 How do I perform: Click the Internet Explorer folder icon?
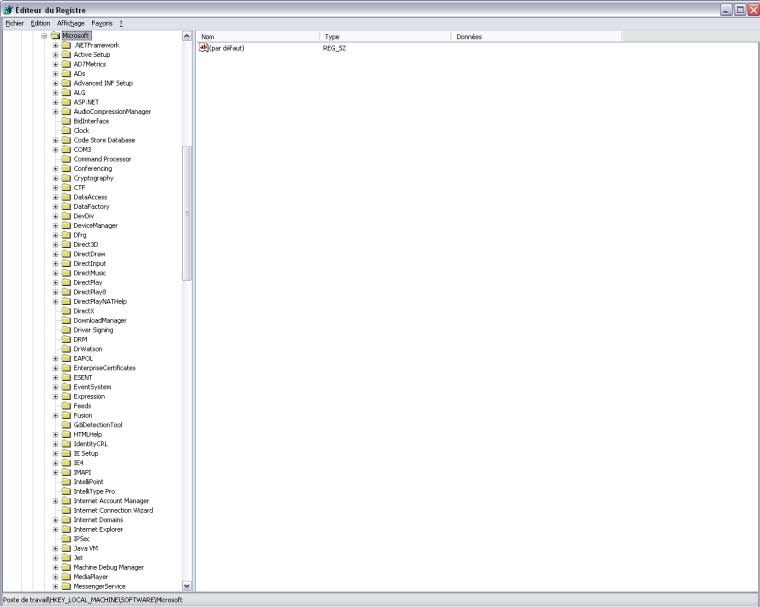(66, 529)
